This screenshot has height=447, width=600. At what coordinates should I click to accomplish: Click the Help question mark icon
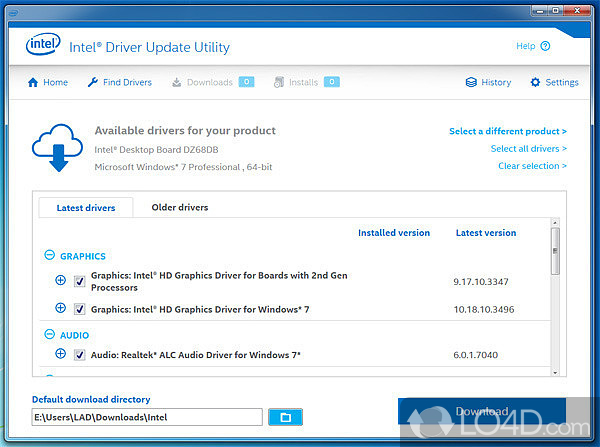pyautogui.click(x=545, y=46)
